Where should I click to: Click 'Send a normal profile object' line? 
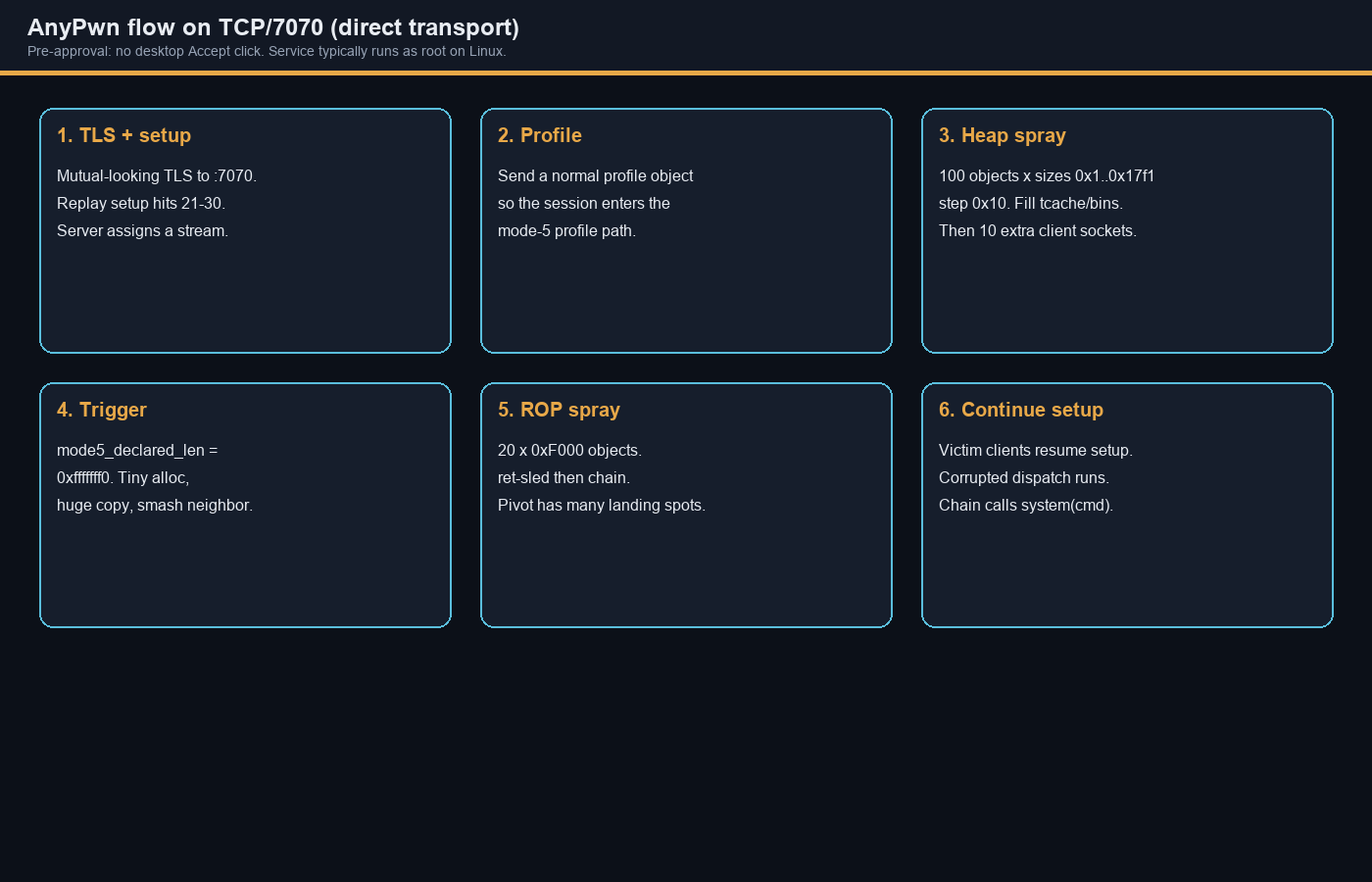pyautogui.click(x=595, y=175)
